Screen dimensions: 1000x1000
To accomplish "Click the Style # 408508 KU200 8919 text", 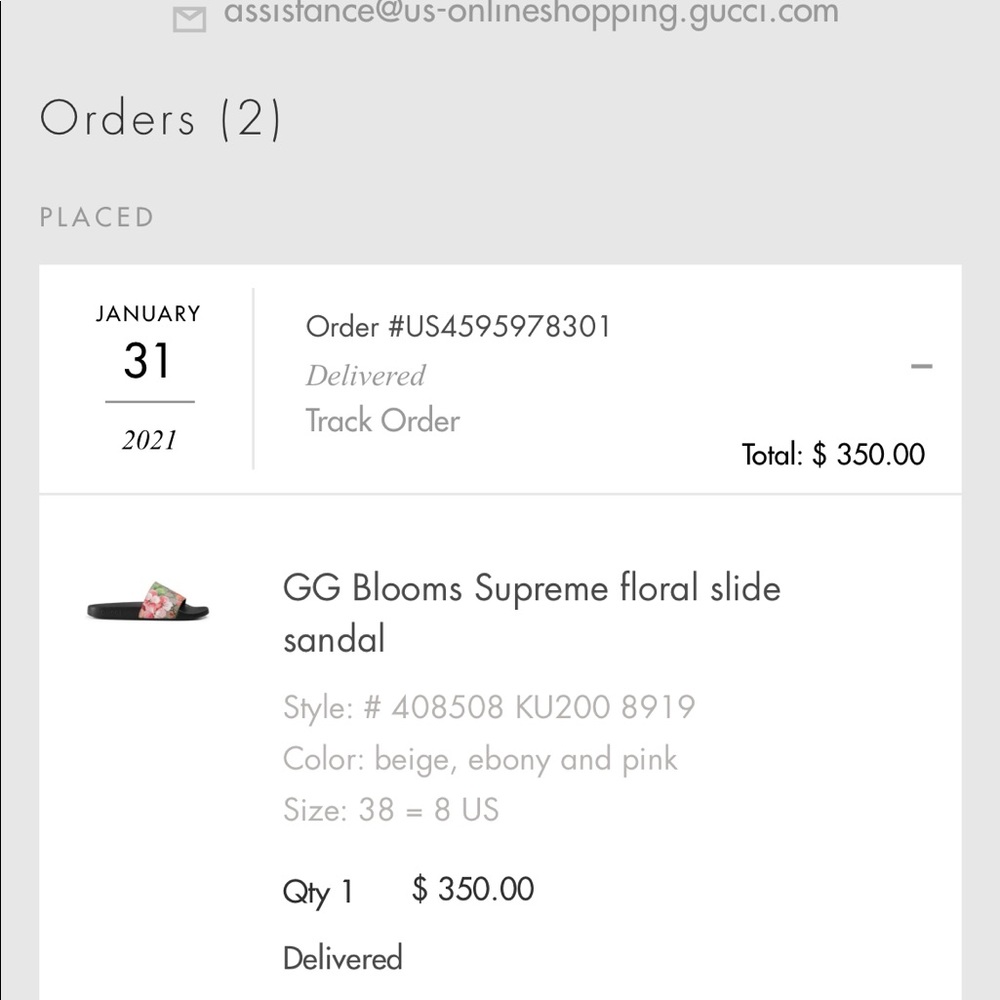I will (x=488, y=708).
